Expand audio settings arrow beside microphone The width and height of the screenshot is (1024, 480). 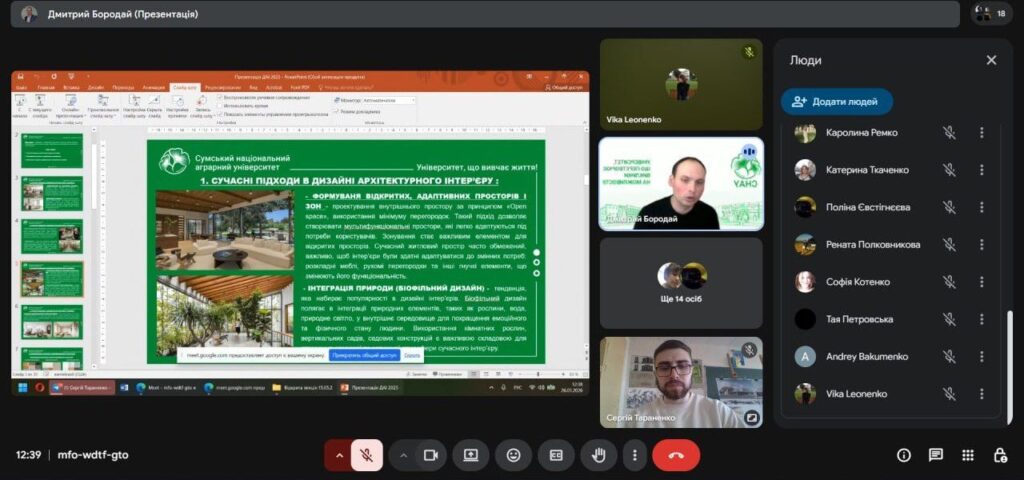(339, 455)
